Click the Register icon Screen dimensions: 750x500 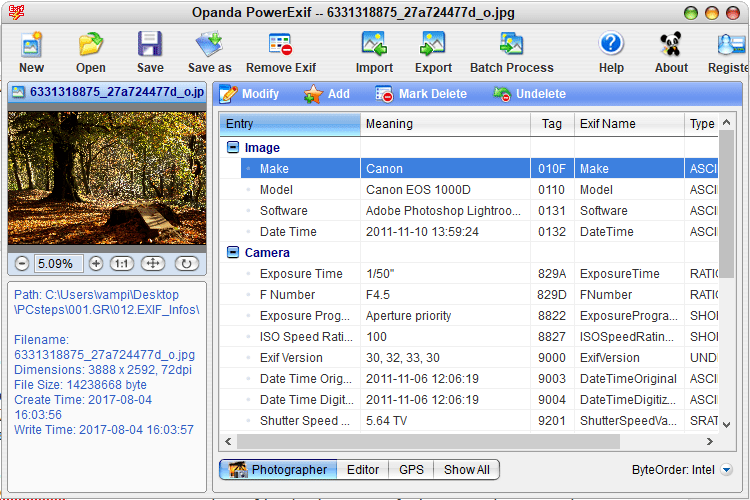click(732, 44)
